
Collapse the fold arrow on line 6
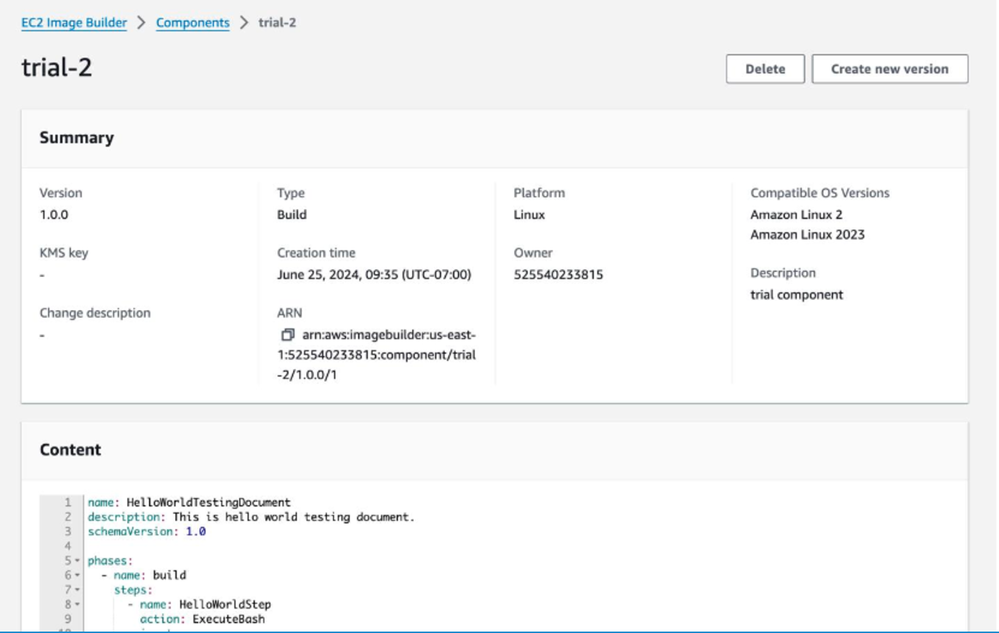coord(77,576)
